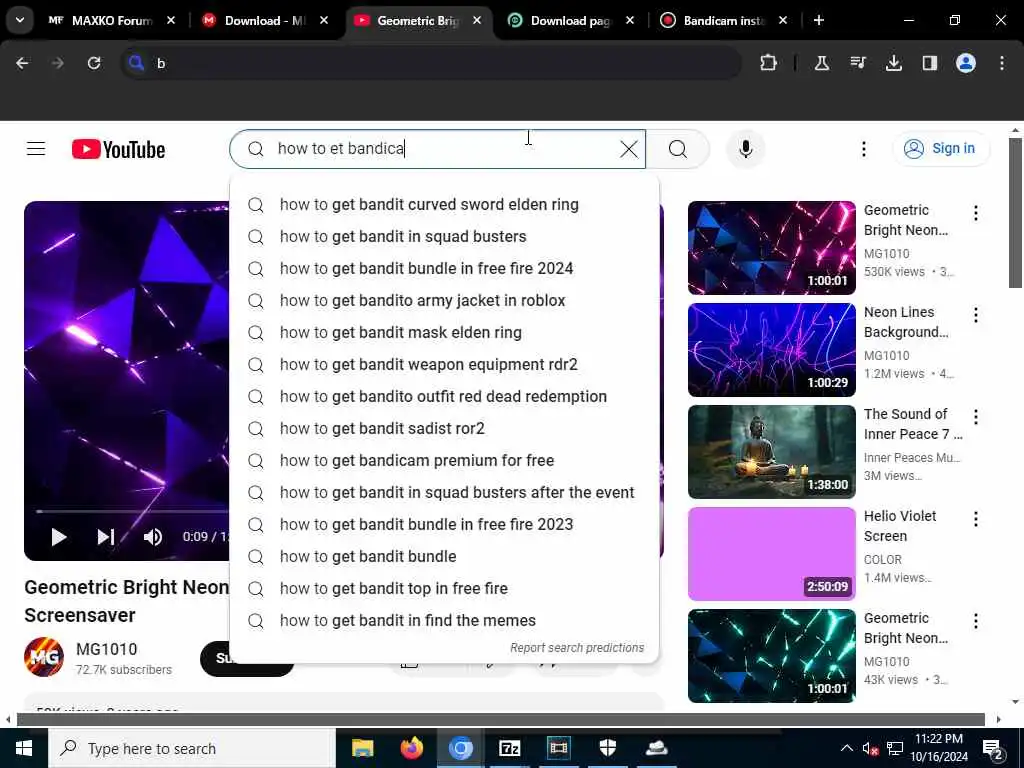1024x768 pixels.
Task: Select suggestion bandit in find the memes
Action: (x=444, y=620)
